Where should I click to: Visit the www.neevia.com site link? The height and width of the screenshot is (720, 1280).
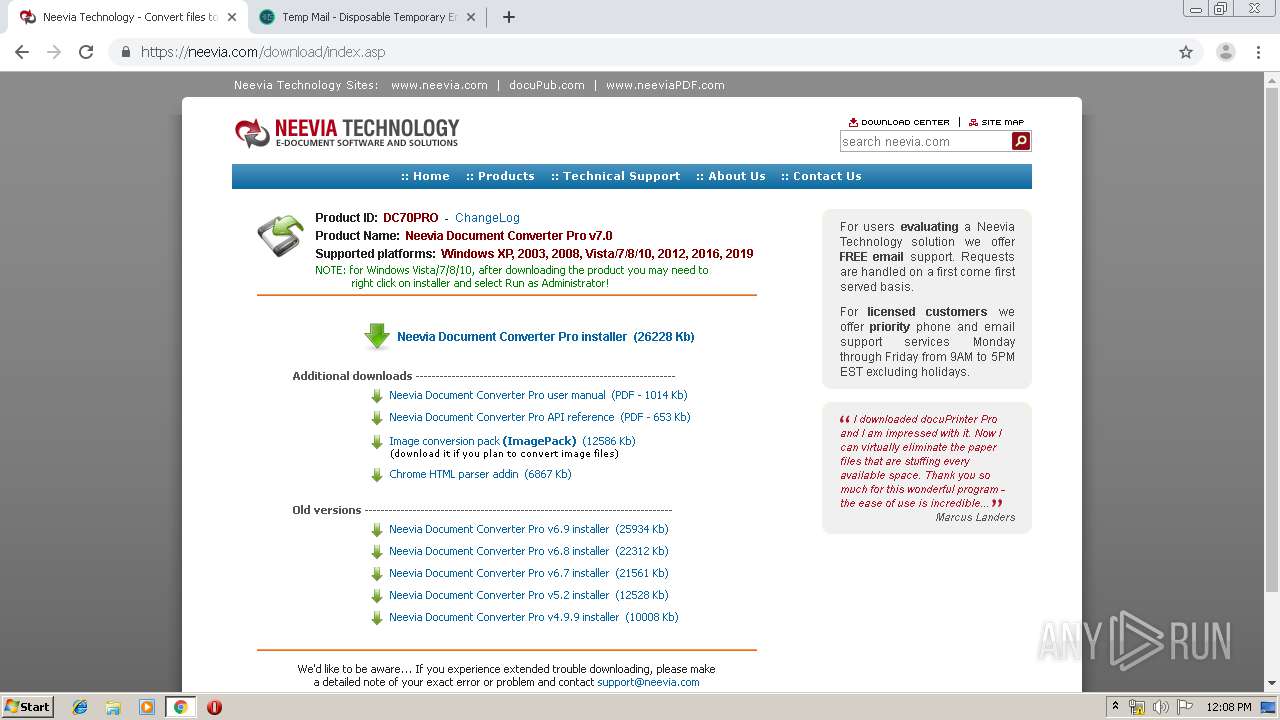[x=439, y=85]
